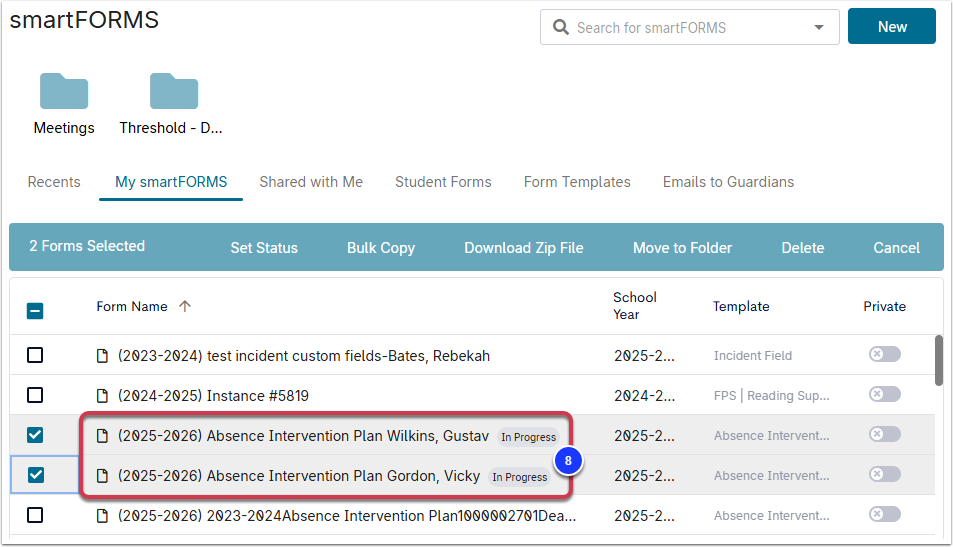The height and width of the screenshot is (547, 953).
Task: Click Absence Intervent... template in Wilkins row
Action: [771, 436]
